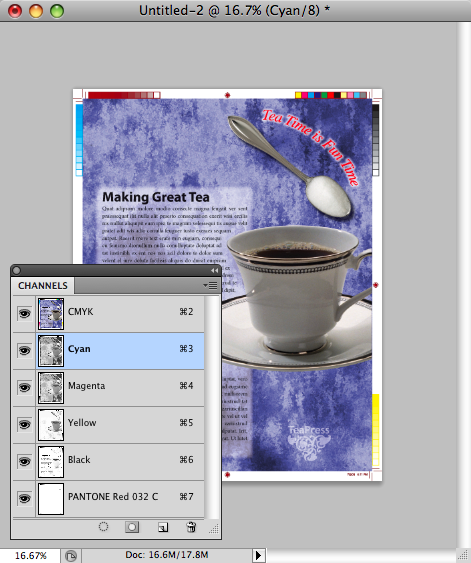Viewport: 471px width, 563px height.
Task: Click the Channels panel scrollbar track
Action: pyautogui.click(x=212, y=407)
